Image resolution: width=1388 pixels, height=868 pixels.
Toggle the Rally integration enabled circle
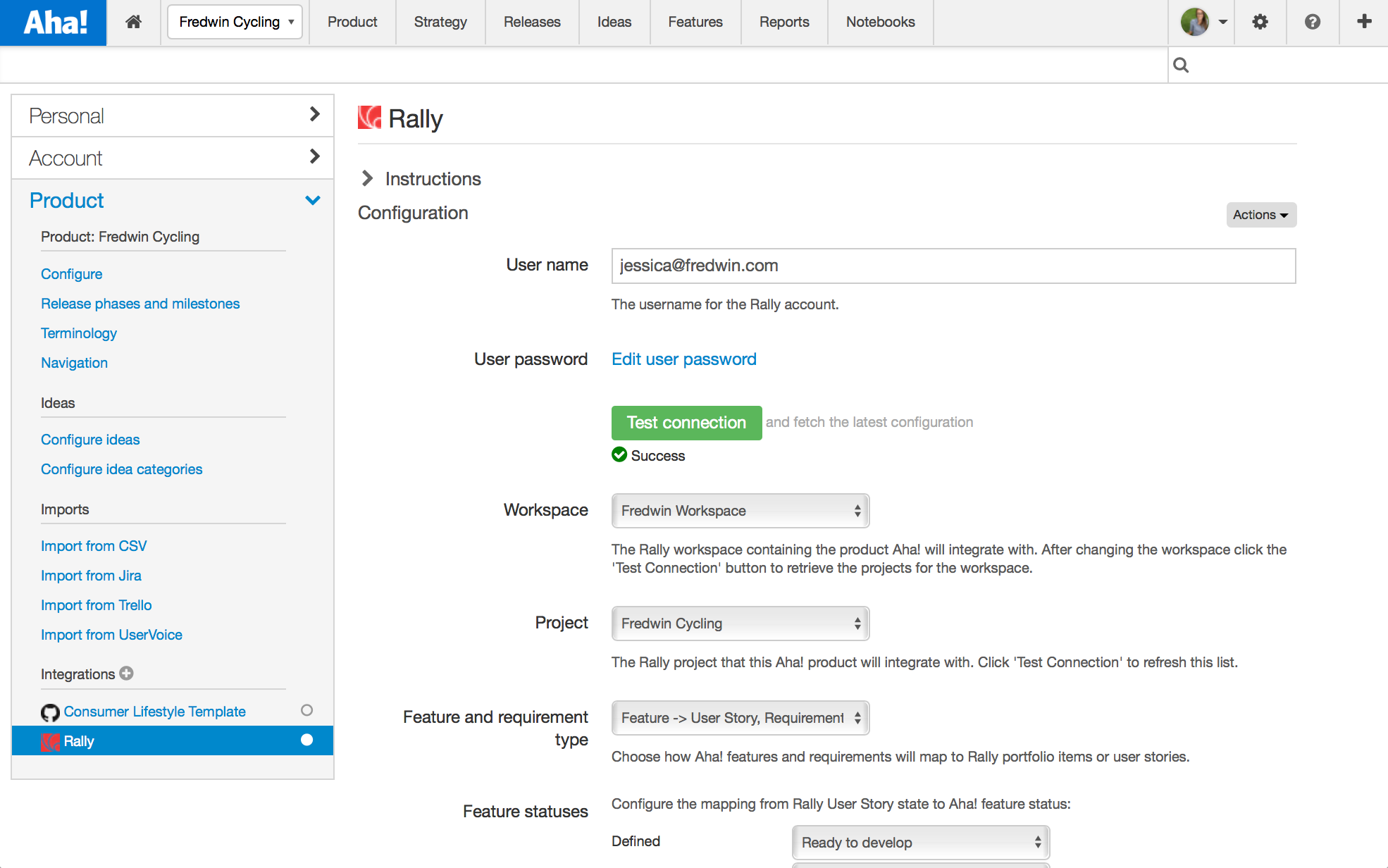point(306,740)
